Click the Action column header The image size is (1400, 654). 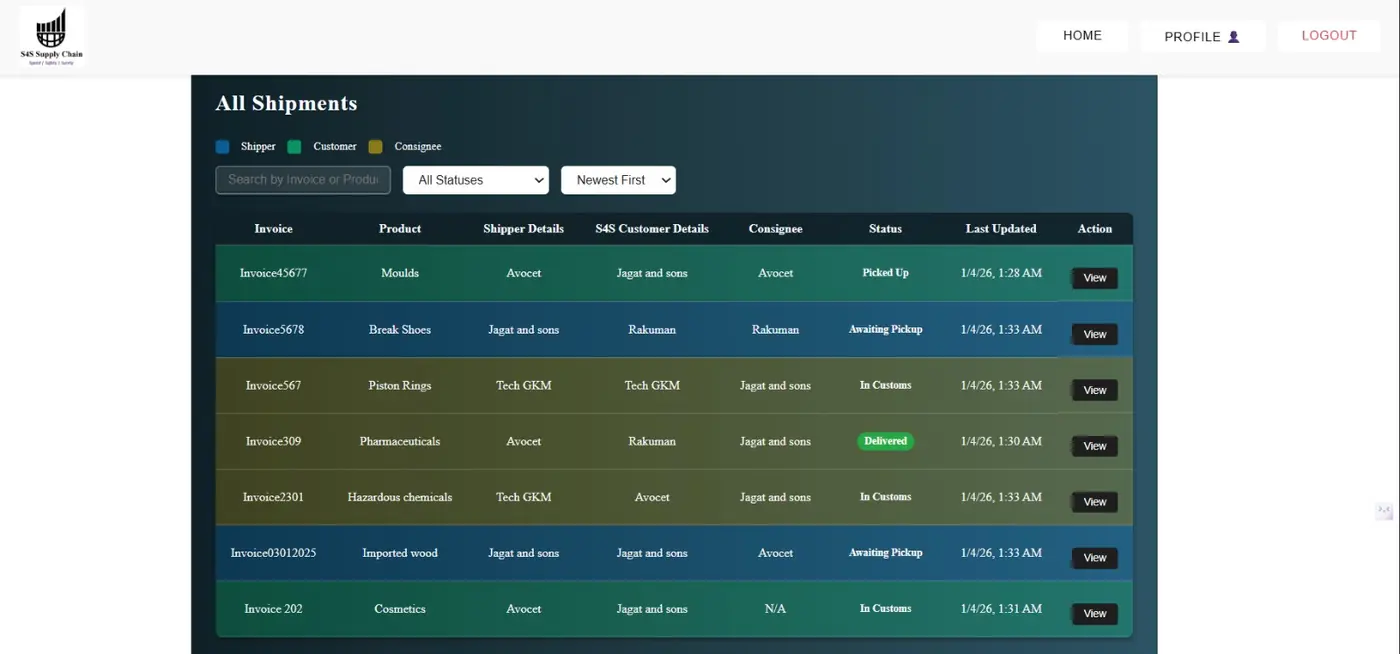[x=1095, y=229]
